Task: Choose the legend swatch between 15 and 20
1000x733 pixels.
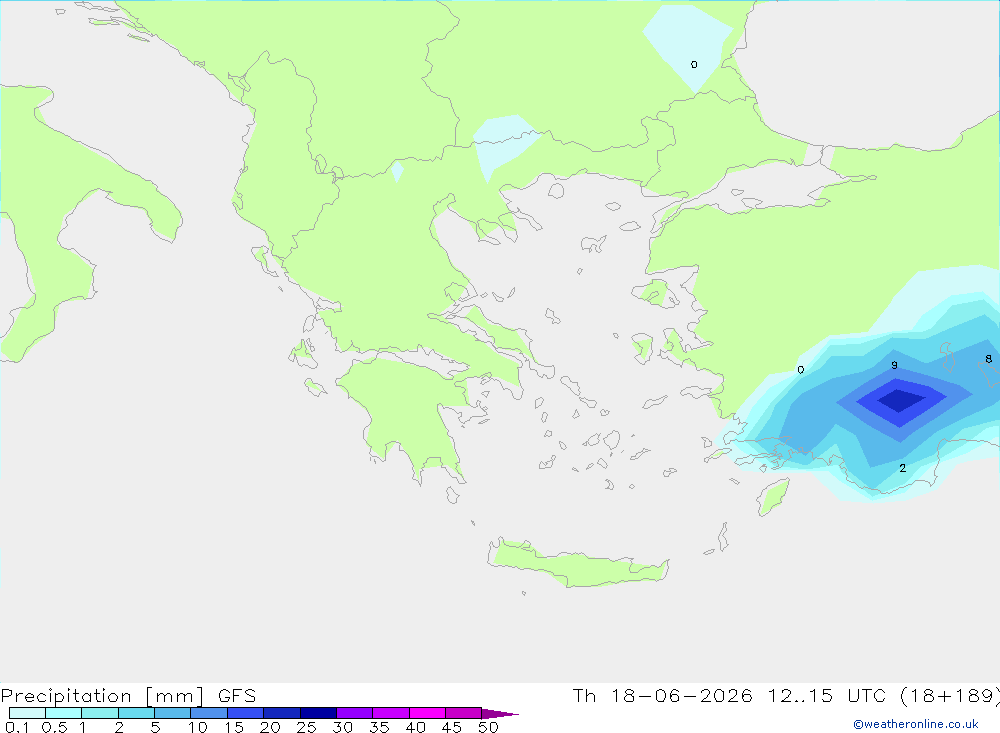Action: click(246, 713)
